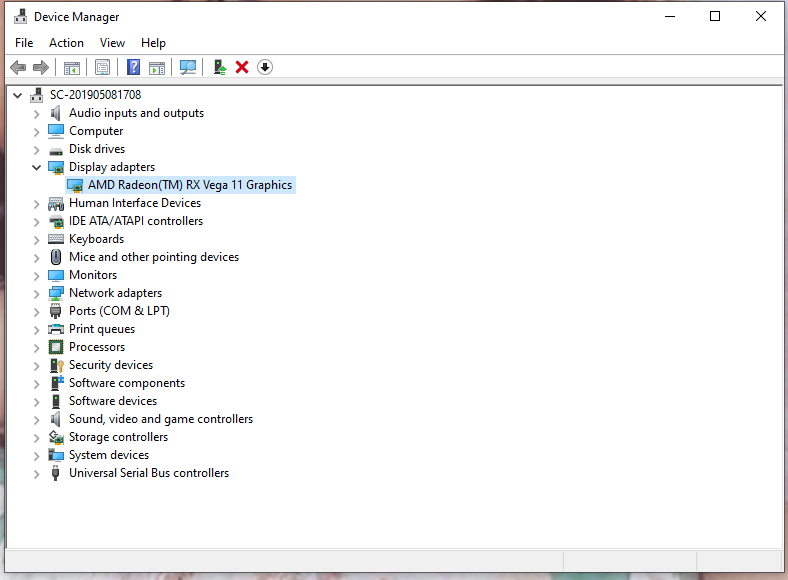This screenshot has height=580, width=788.
Task: Click Device Manager title bar app icon
Action: click(21, 17)
